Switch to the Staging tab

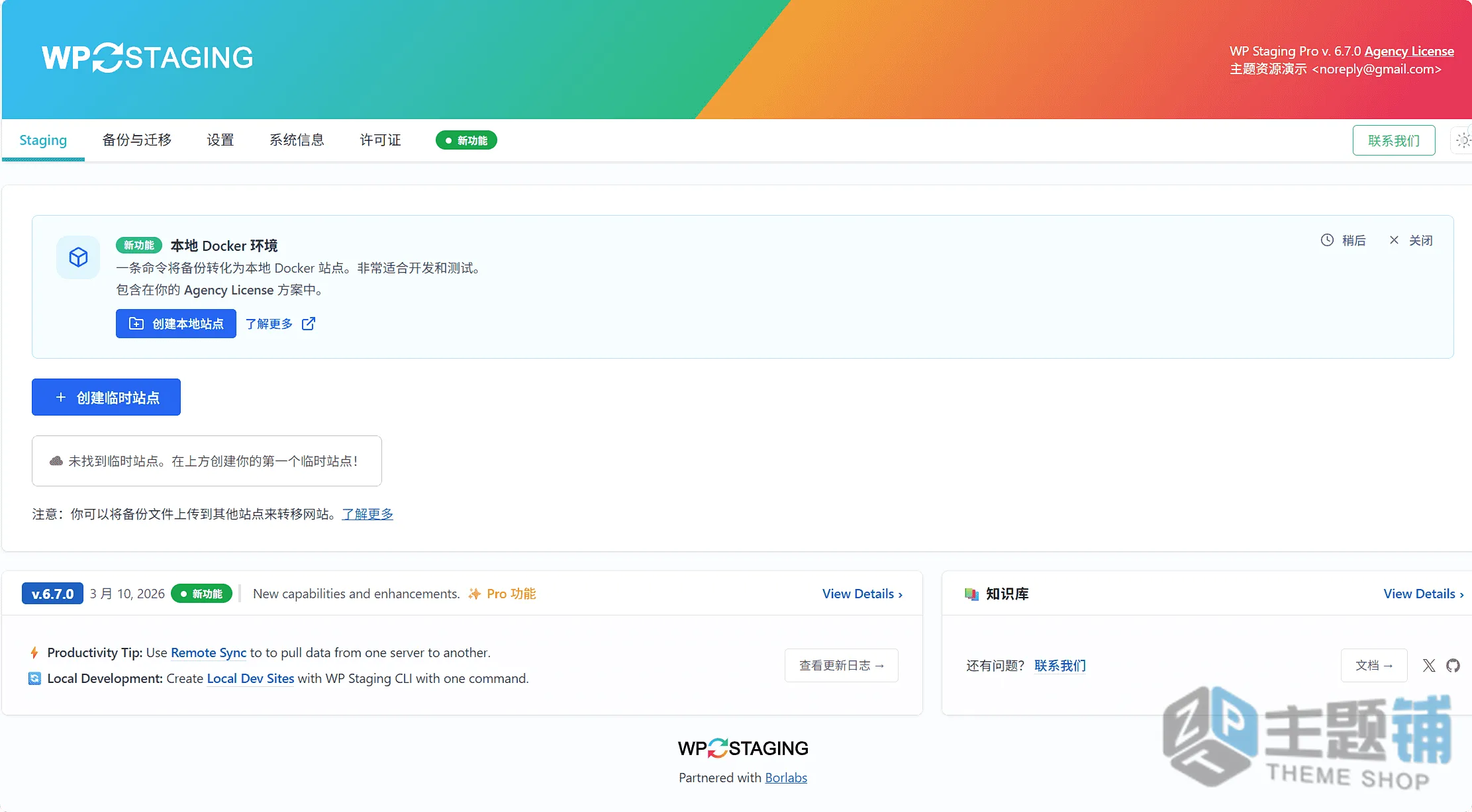[x=43, y=140]
